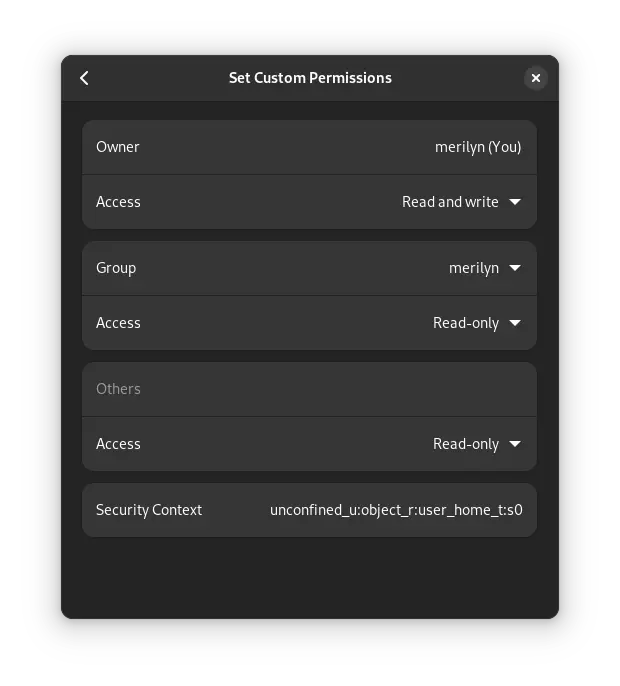Select the unconfined_u:object_r:user_home_t:s0 value
The width and height of the screenshot is (620, 686).
coord(396,510)
